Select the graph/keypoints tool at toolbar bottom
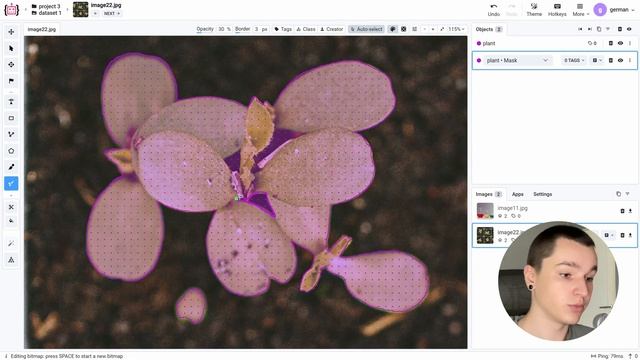The width and height of the screenshot is (640, 360). tap(11, 260)
